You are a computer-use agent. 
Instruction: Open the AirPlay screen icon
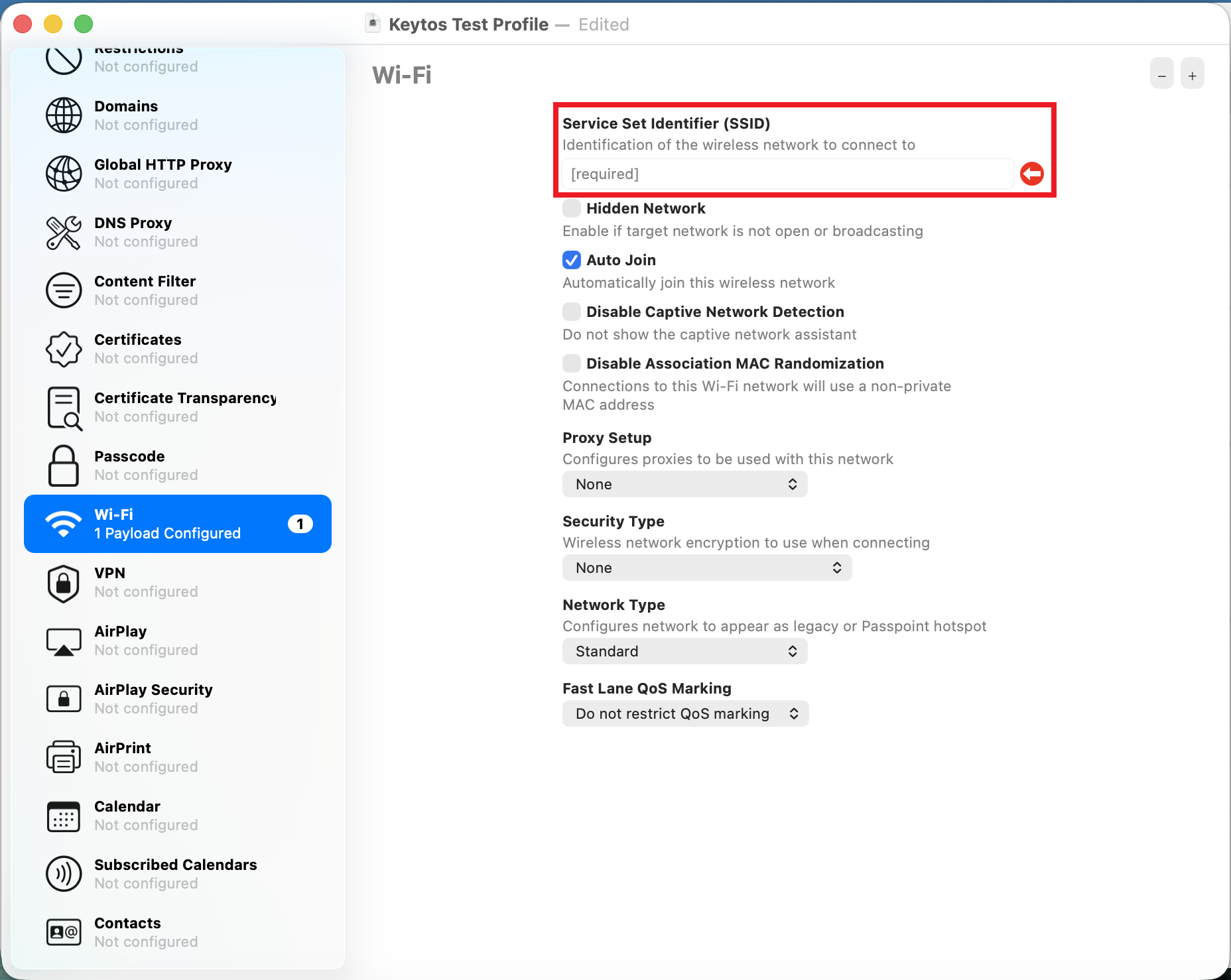[x=64, y=641]
